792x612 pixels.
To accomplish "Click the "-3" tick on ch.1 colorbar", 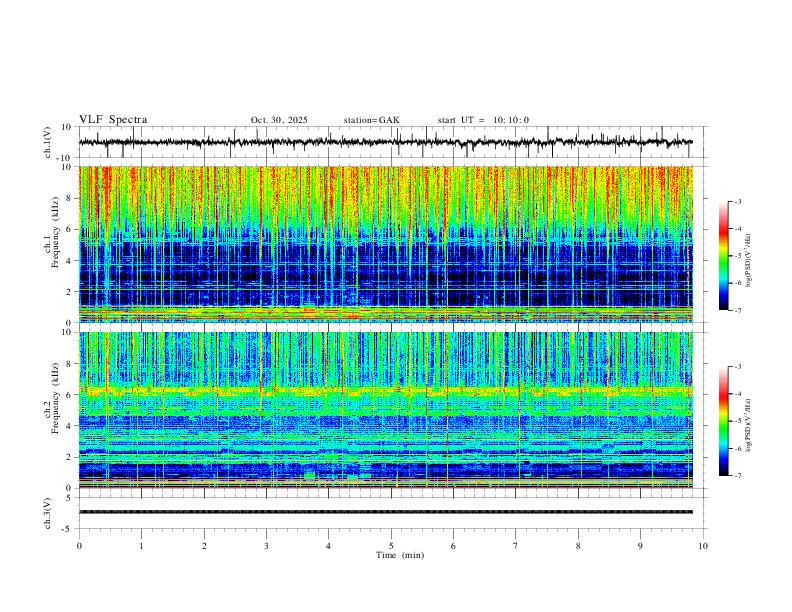I will tap(738, 201).
